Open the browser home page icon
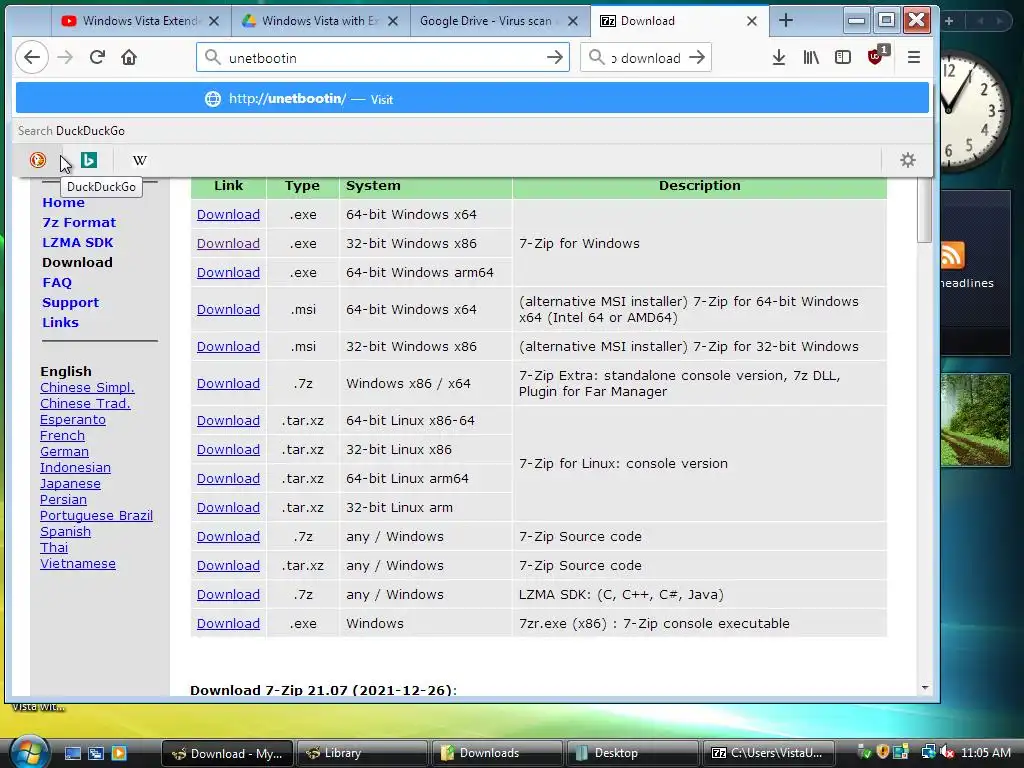 tap(129, 57)
